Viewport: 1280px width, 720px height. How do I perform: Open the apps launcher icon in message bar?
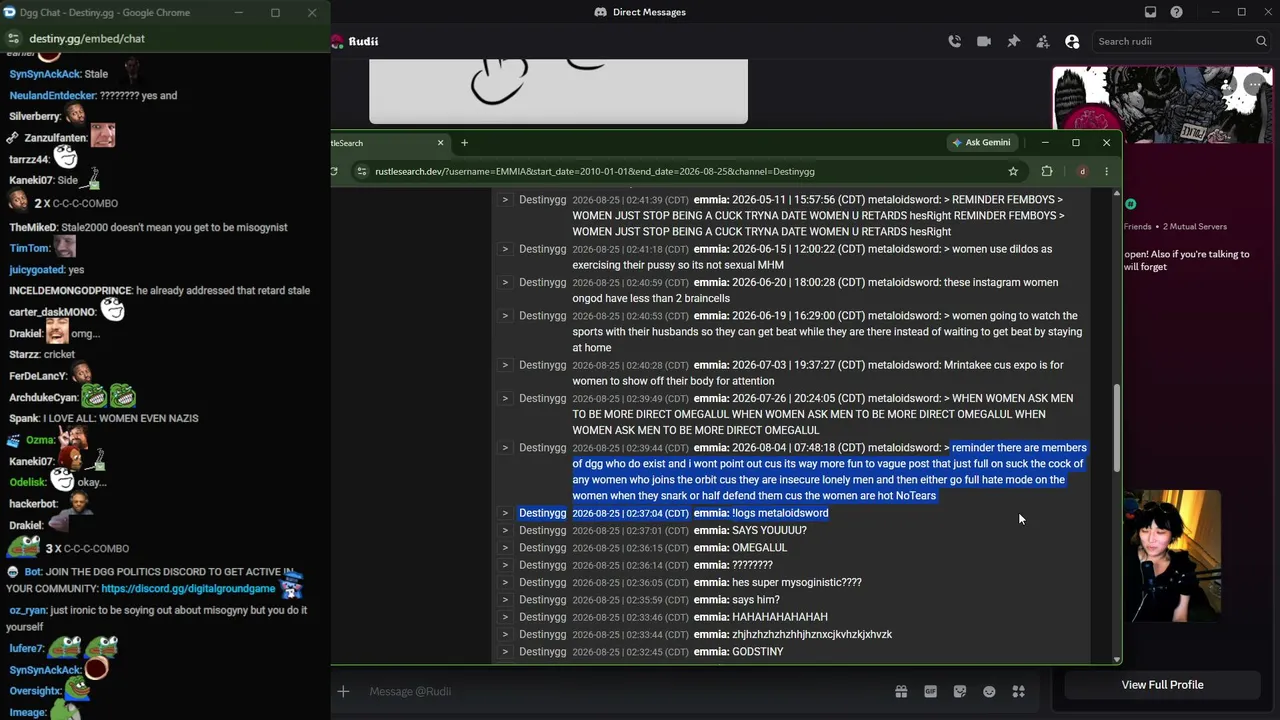coord(1018,691)
